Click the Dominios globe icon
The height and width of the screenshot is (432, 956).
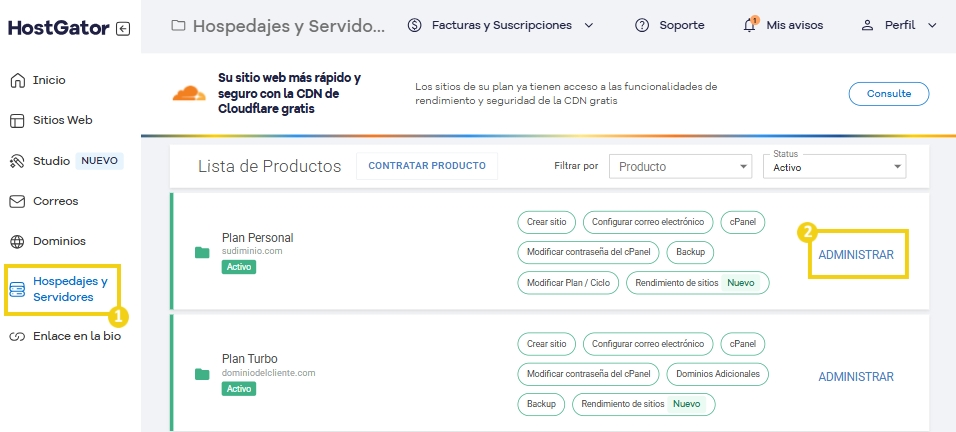[x=18, y=241]
